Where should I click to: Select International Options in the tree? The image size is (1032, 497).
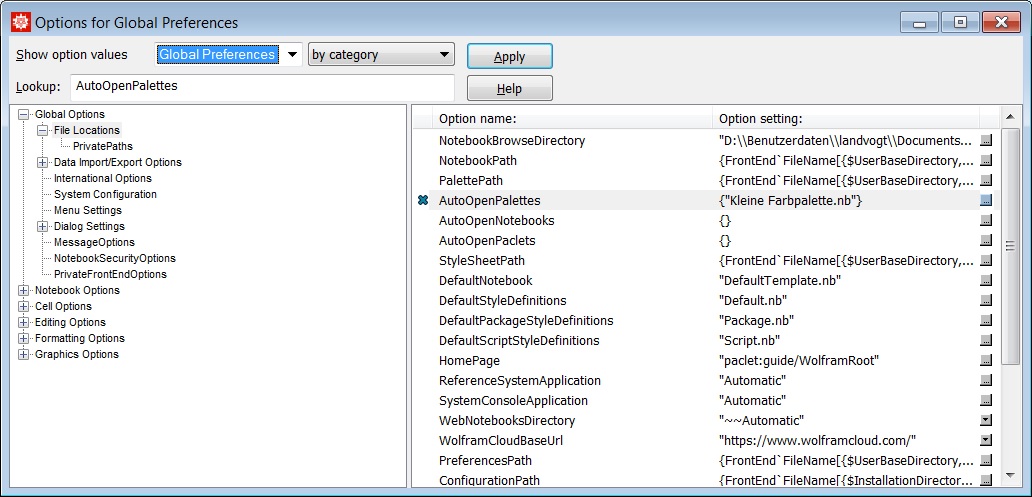click(103, 178)
